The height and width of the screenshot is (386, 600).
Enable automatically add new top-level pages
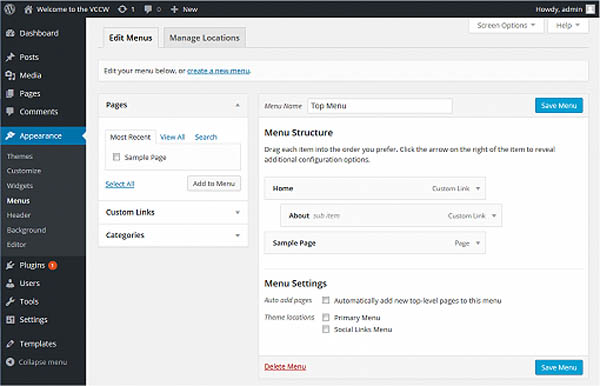[326, 300]
